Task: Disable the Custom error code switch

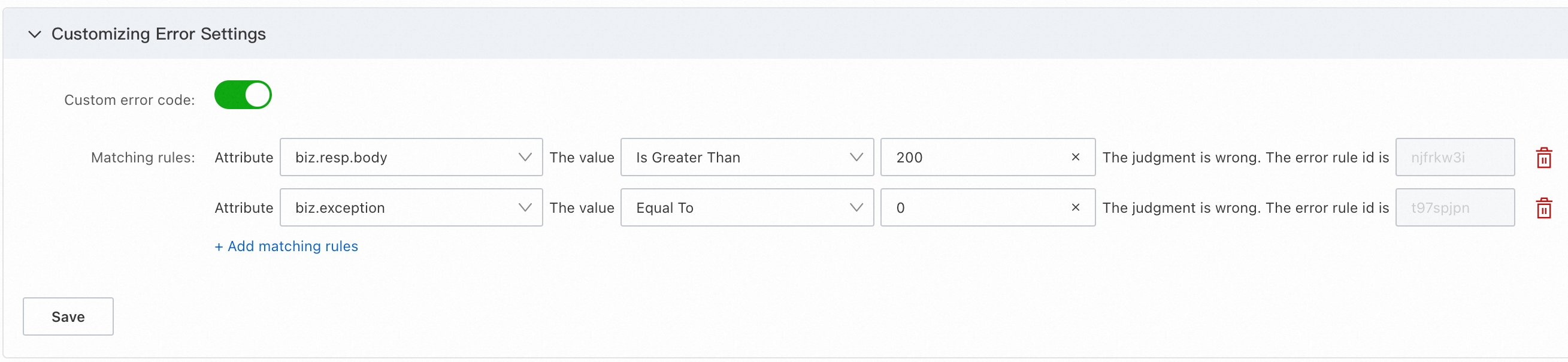Action: click(243, 95)
